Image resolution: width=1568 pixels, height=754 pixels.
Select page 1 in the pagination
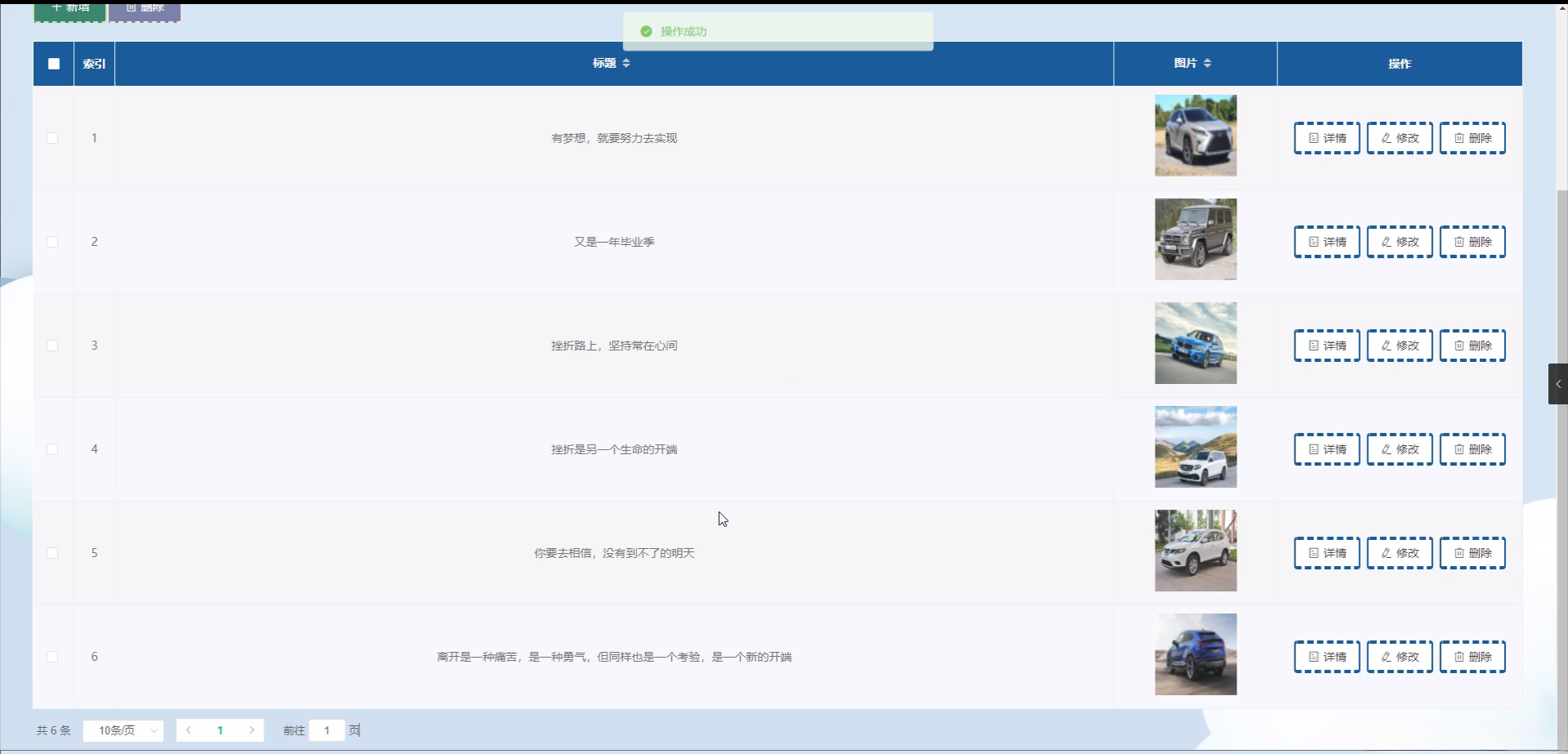(x=220, y=730)
